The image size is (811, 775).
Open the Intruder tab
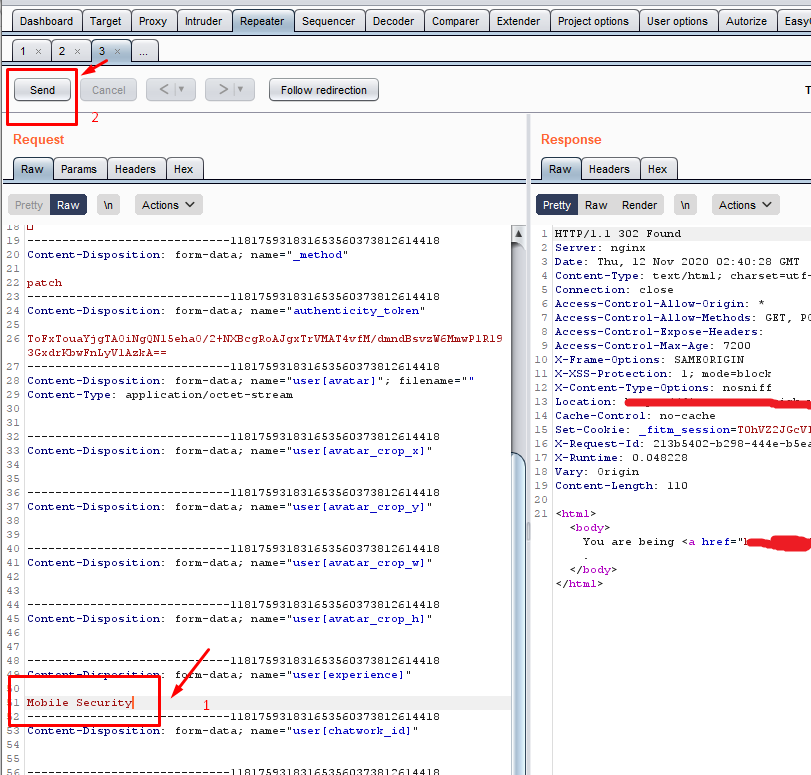tap(203, 21)
